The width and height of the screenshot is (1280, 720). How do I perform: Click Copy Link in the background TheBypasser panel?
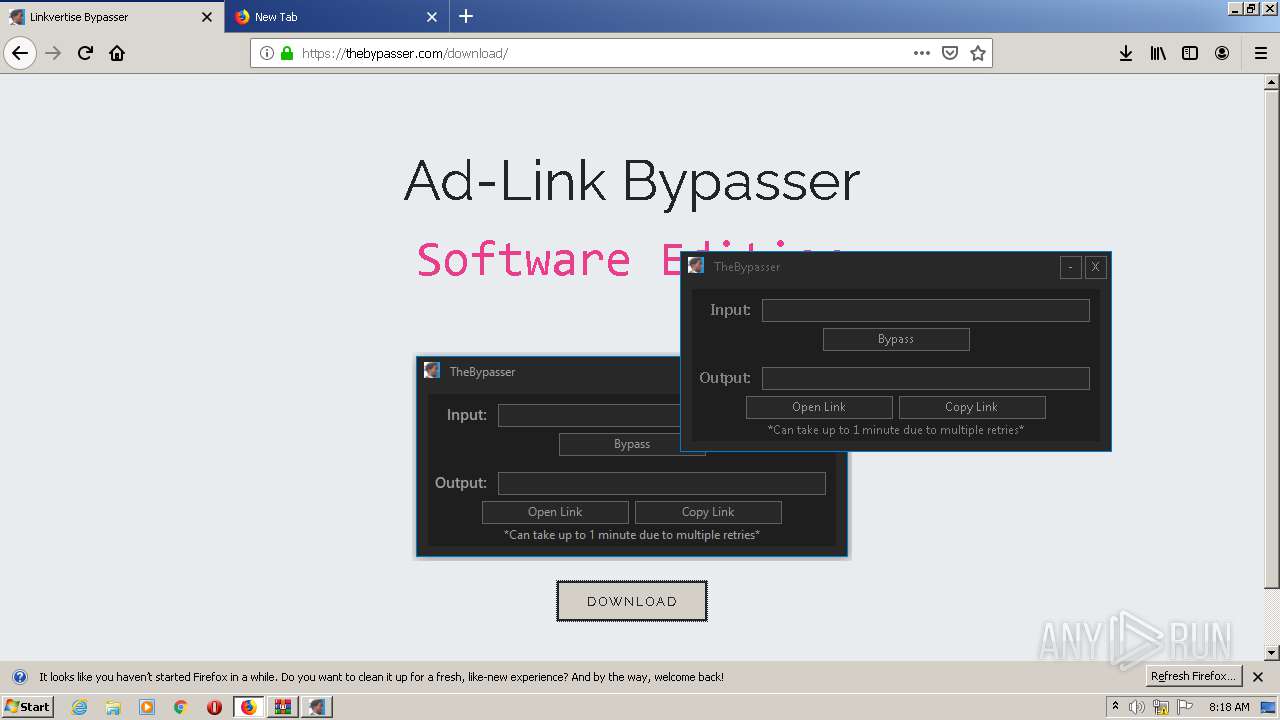(708, 512)
